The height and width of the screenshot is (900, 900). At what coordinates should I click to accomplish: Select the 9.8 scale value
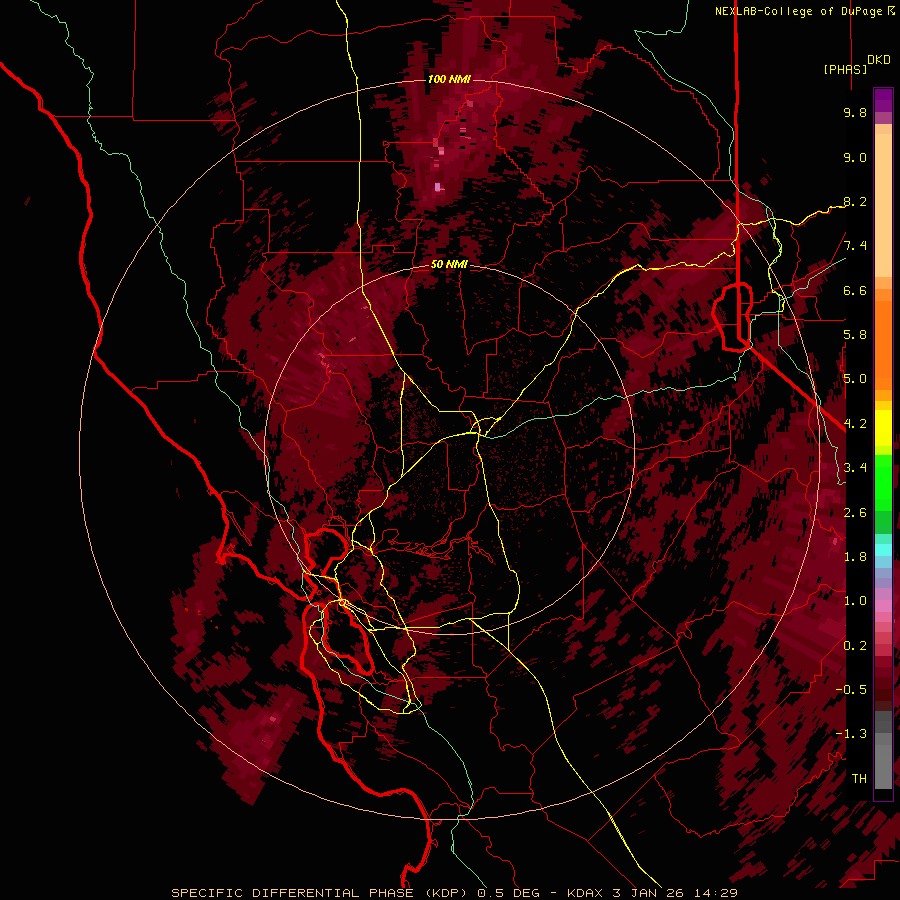(x=855, y=112)
